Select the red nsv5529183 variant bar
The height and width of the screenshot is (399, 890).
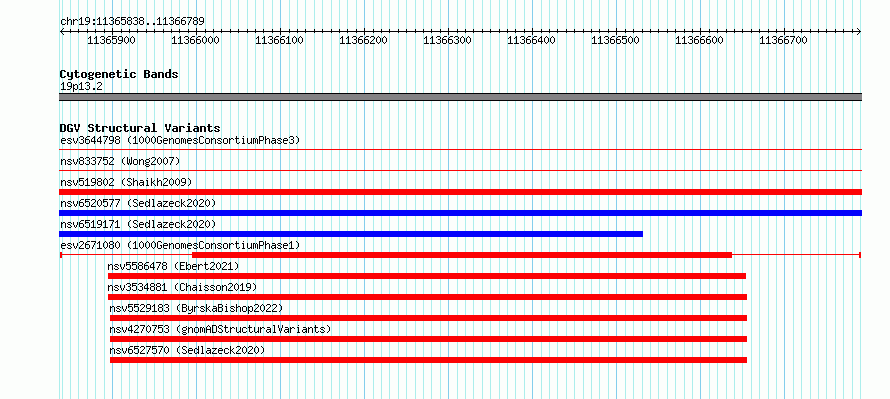[429, 318]
